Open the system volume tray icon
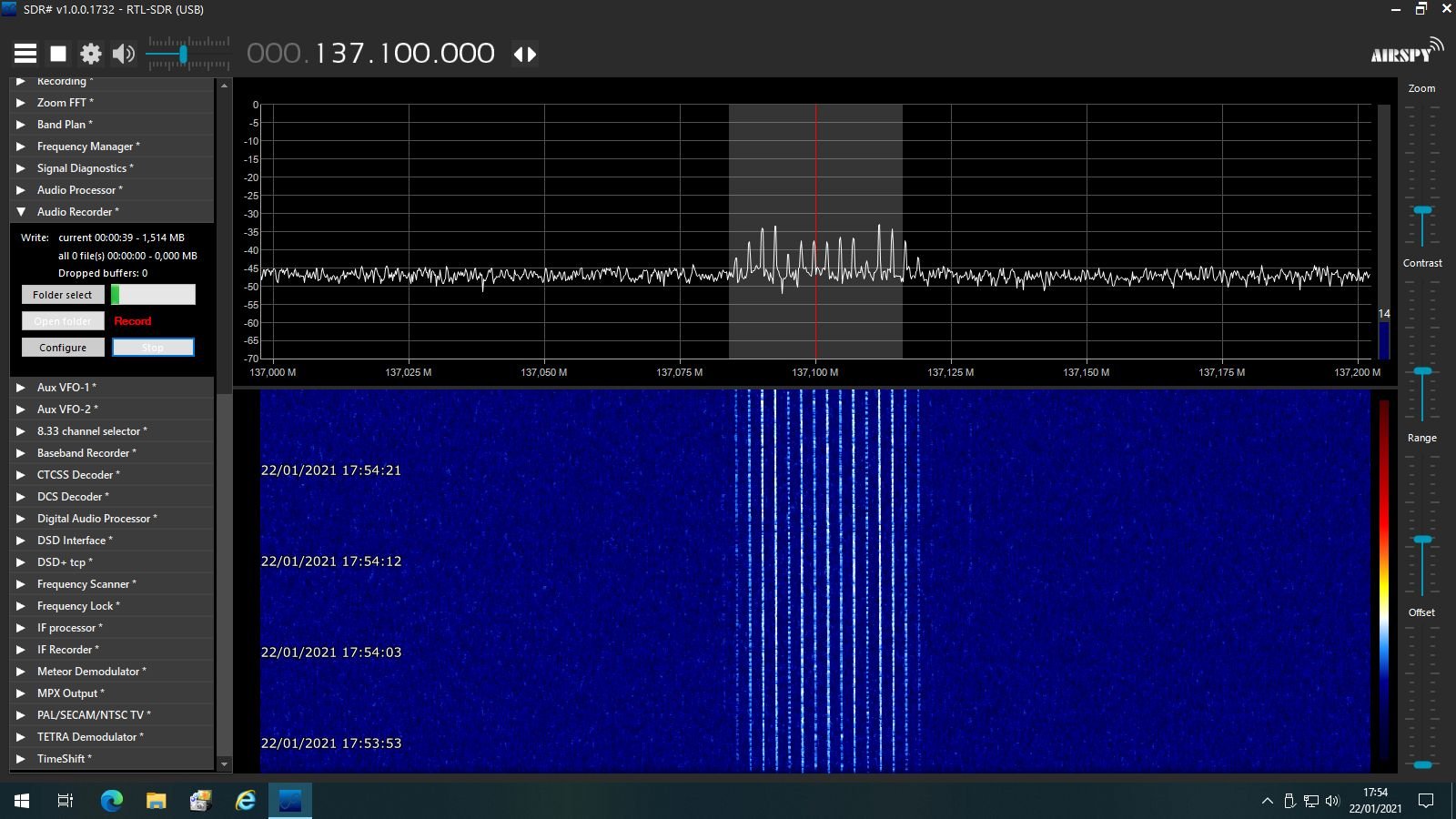This screenshot has width=1456, height=819. pyautogui.click(x=1332, y=801)
